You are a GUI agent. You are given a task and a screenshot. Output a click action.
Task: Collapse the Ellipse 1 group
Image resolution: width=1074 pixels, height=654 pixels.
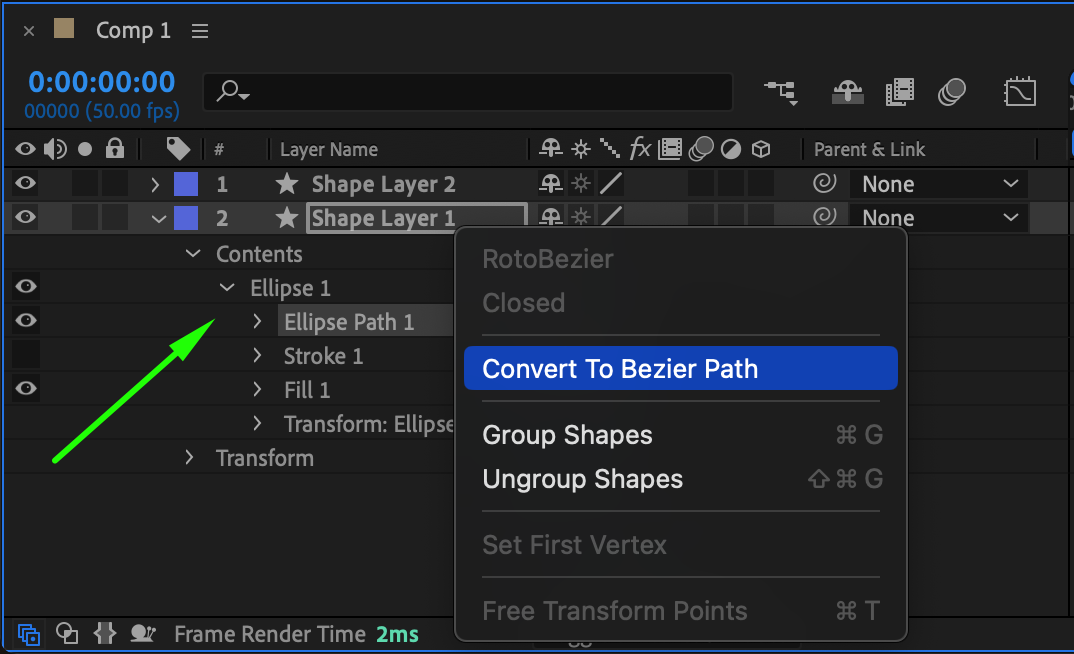226,288
